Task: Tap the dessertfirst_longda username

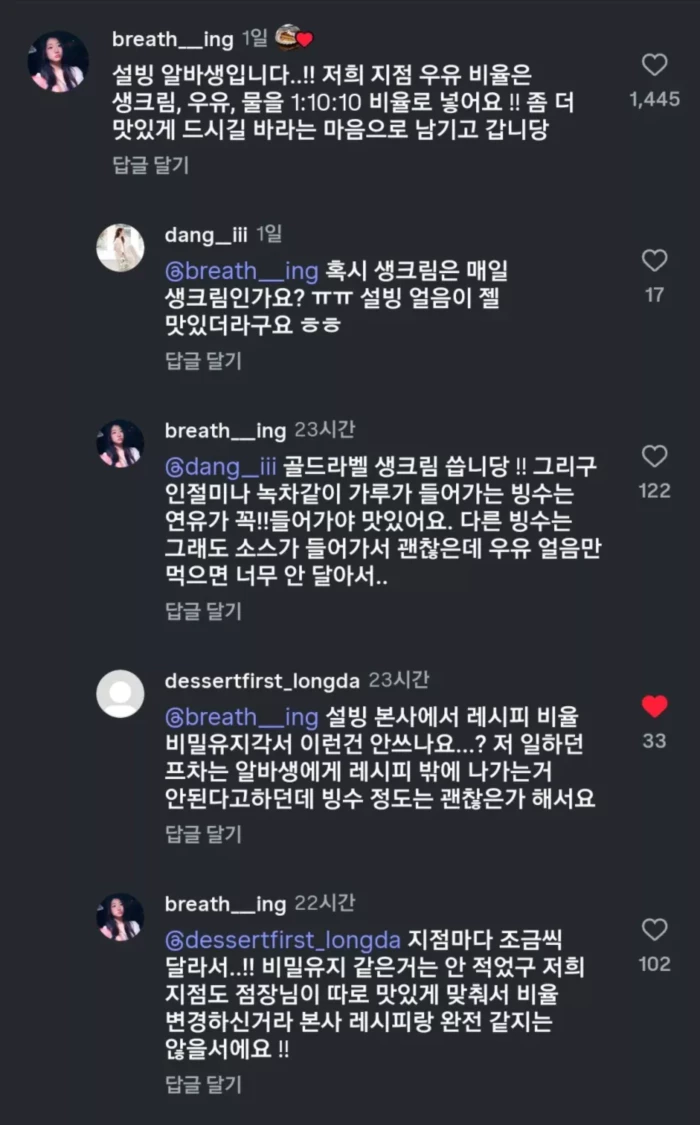Action: click(x=262, y=681)
